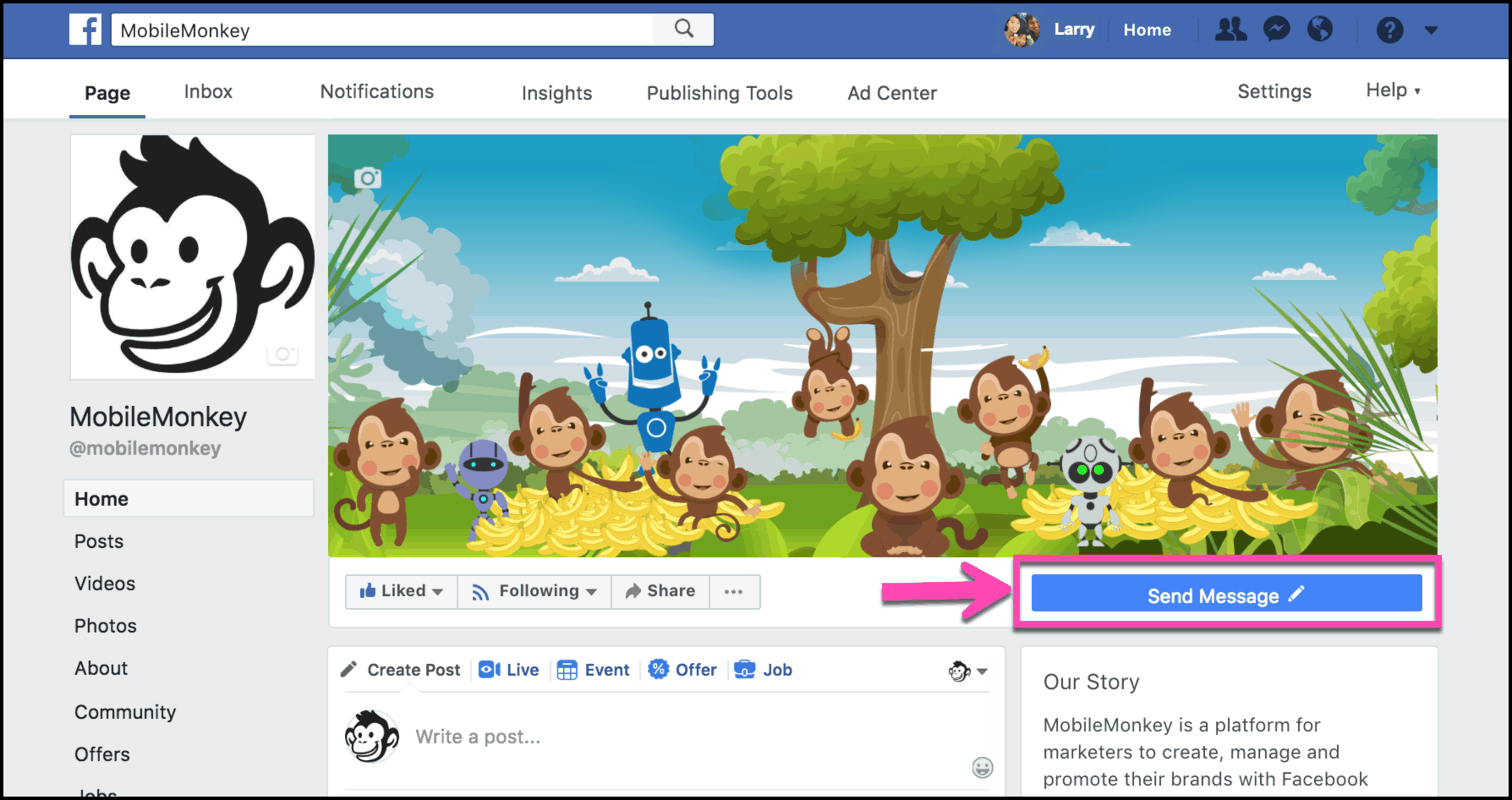Open the Liked dropdown
The width and height of the screenshot is (1512, 800).
coord(402,591)
